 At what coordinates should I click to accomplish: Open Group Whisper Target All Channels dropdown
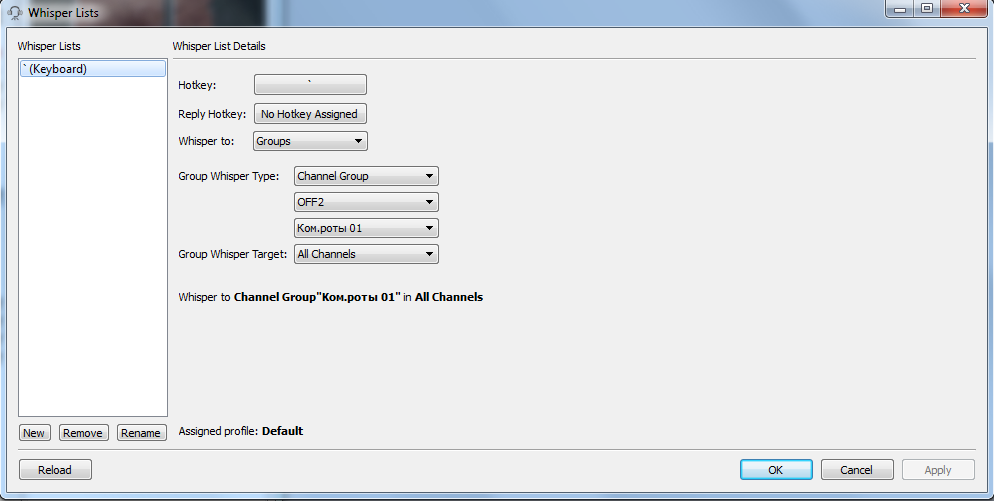coord(366,254)
